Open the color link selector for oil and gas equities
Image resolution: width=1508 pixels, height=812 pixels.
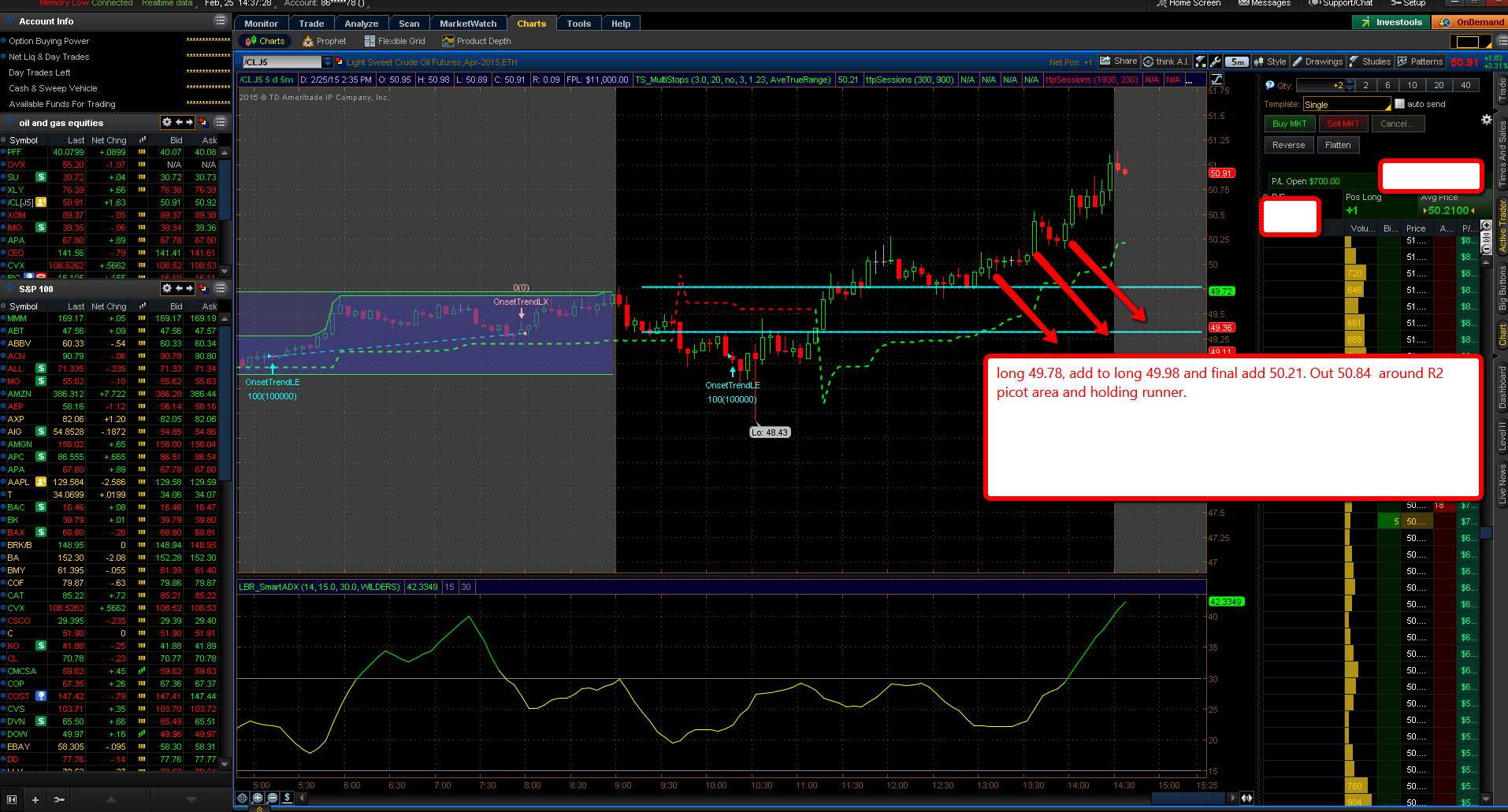coord(203,122)
